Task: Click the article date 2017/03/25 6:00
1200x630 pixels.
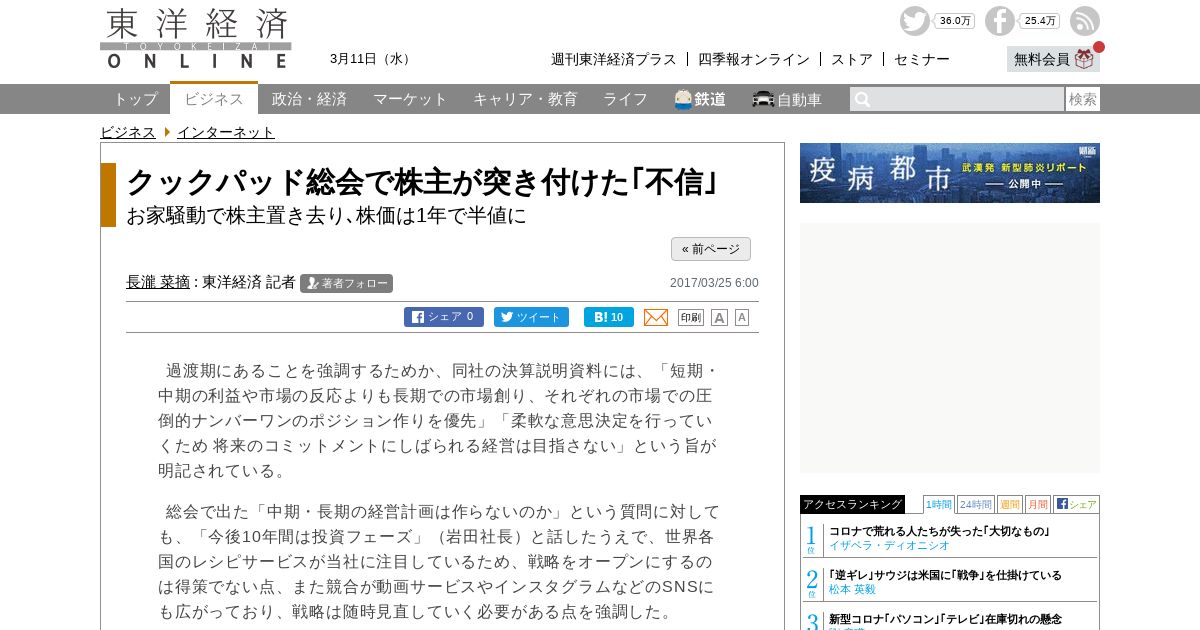Action: (x=714, y=283)
